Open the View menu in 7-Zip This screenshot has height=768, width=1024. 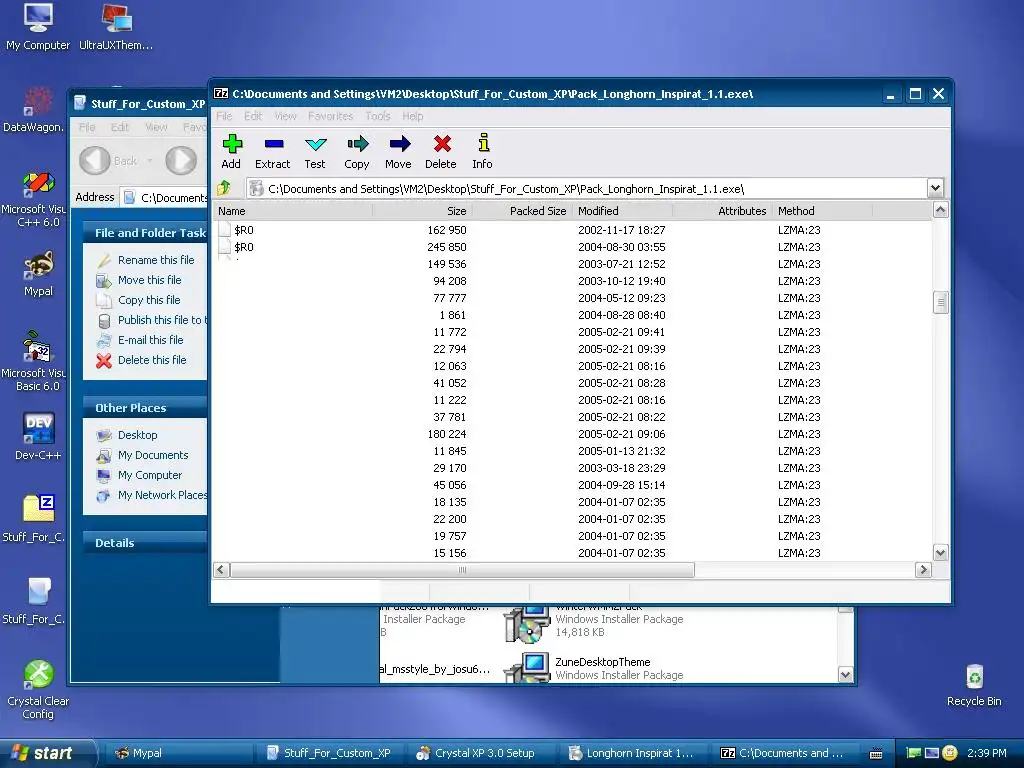click(285, 116)
